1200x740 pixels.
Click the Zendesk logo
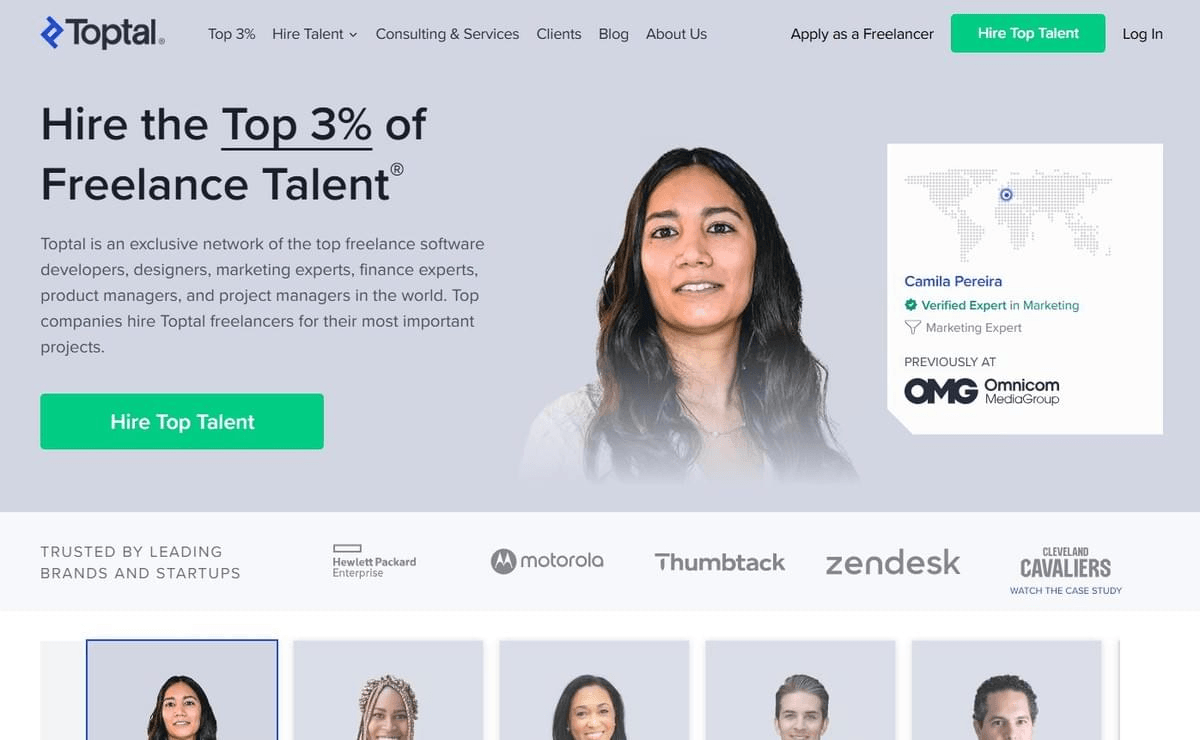(893, 562)
